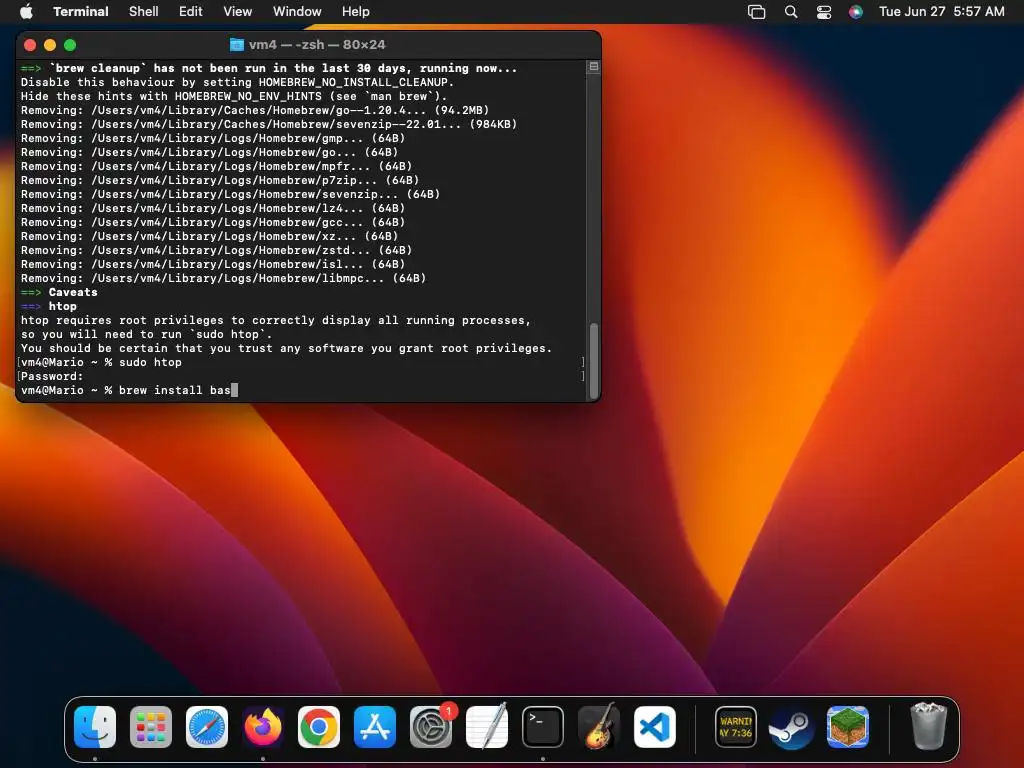
Task: Minimize the Terminal window with yellow button
Action: point(50,44)
